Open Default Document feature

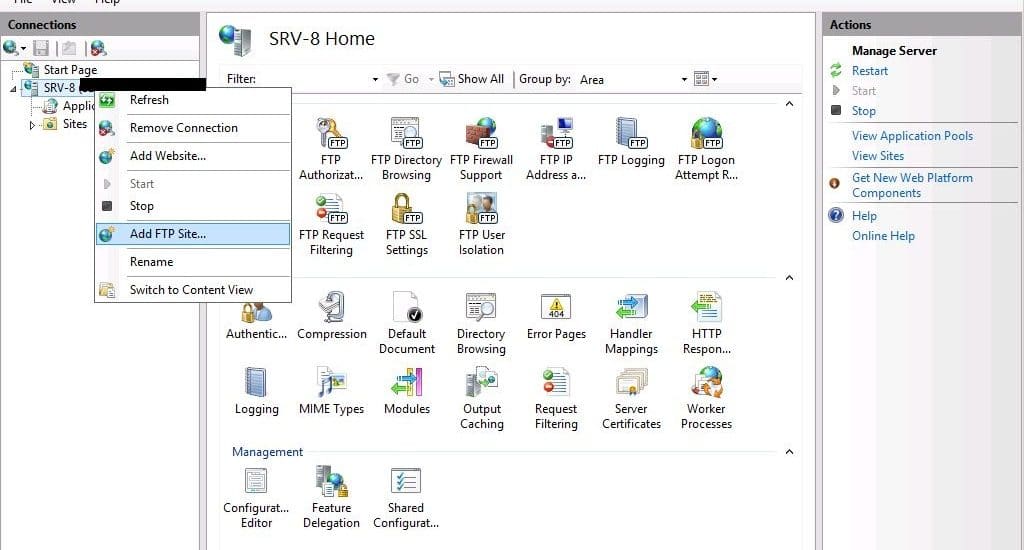(x=406, y=323)
